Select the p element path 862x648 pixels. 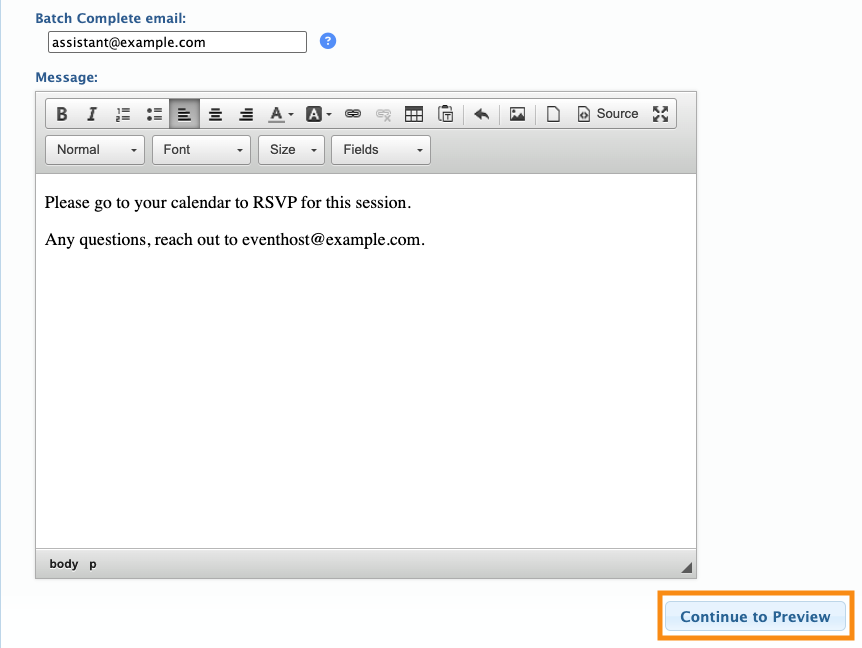(93, 564)
